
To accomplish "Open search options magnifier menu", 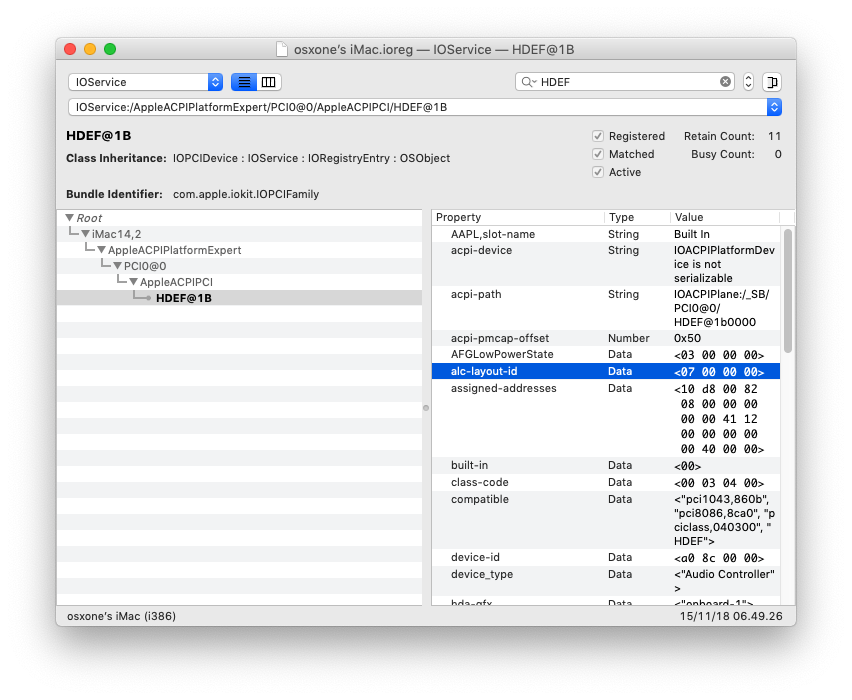I will point(529,82).
